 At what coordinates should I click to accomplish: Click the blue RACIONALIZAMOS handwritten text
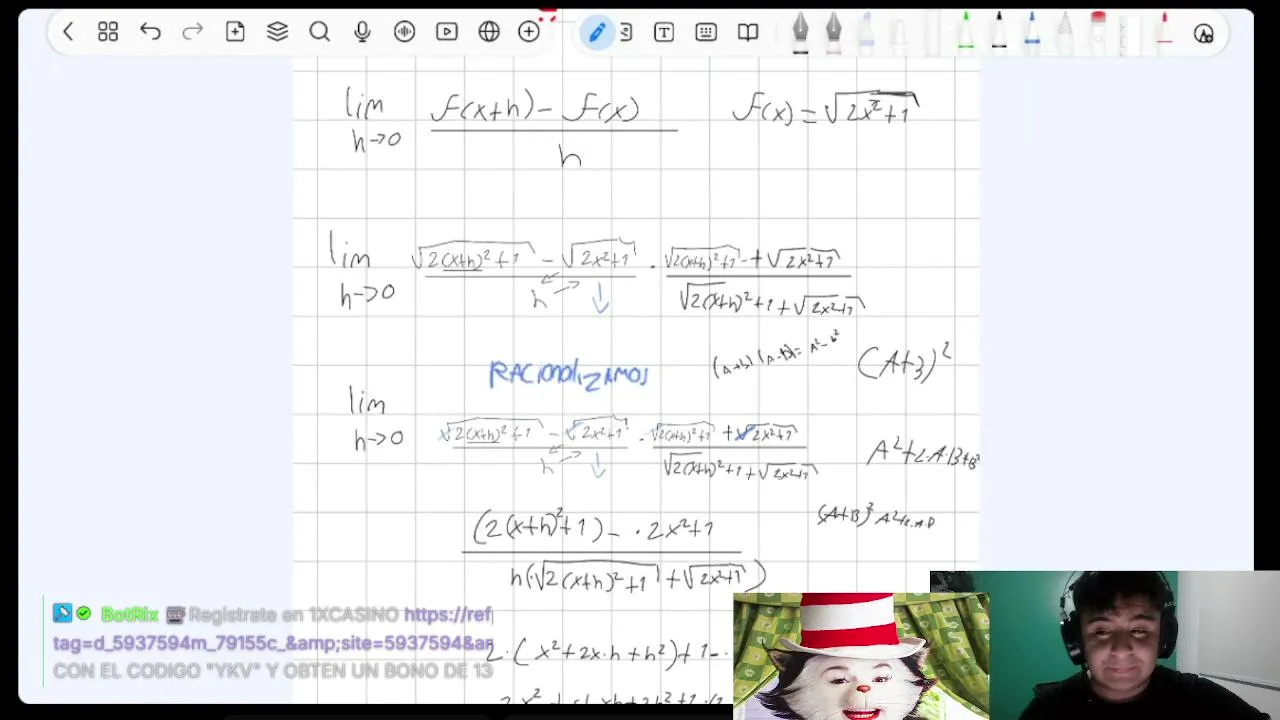click(x=568, y=375)
